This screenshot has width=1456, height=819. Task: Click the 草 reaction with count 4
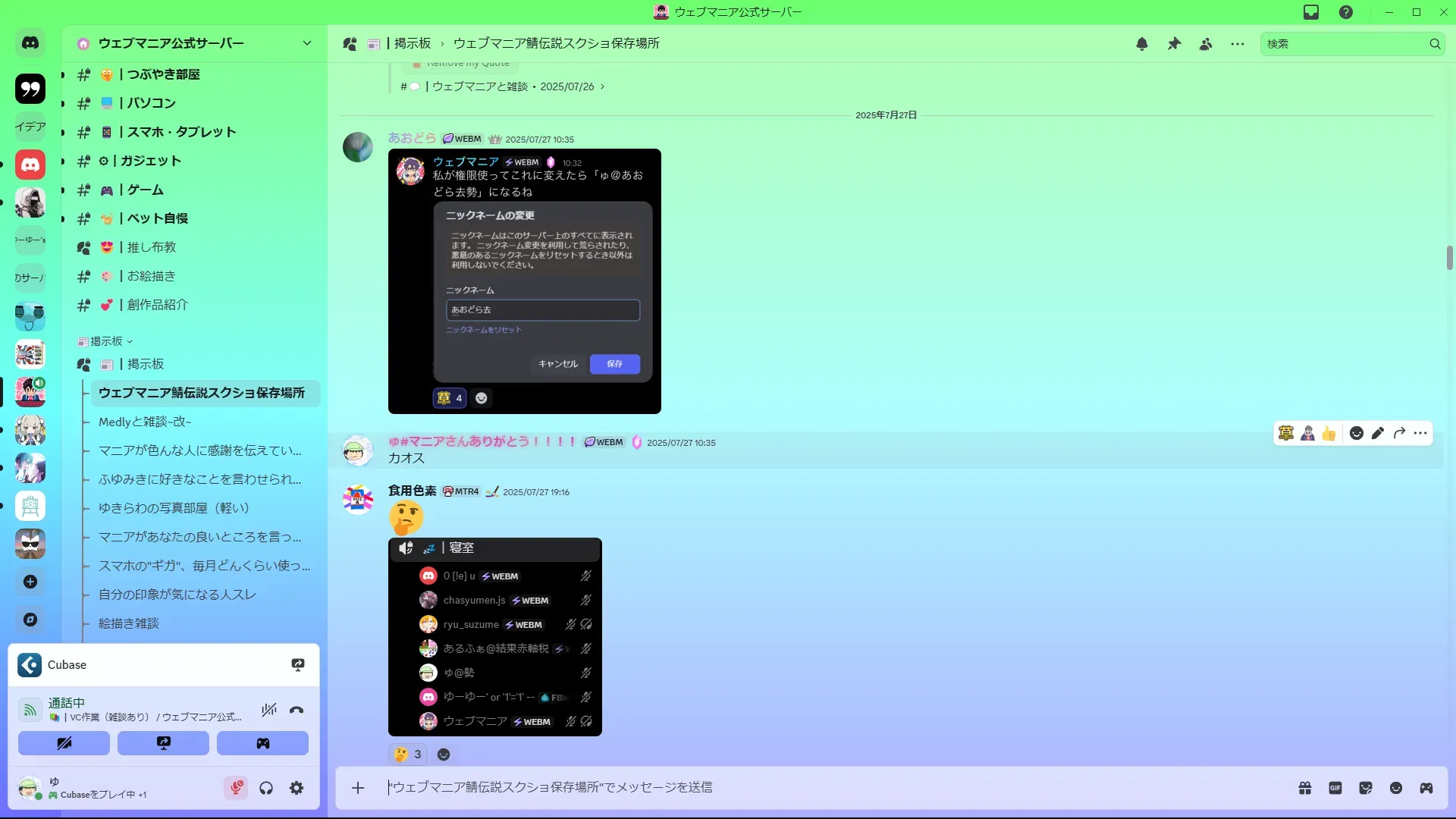pos(450,398)
